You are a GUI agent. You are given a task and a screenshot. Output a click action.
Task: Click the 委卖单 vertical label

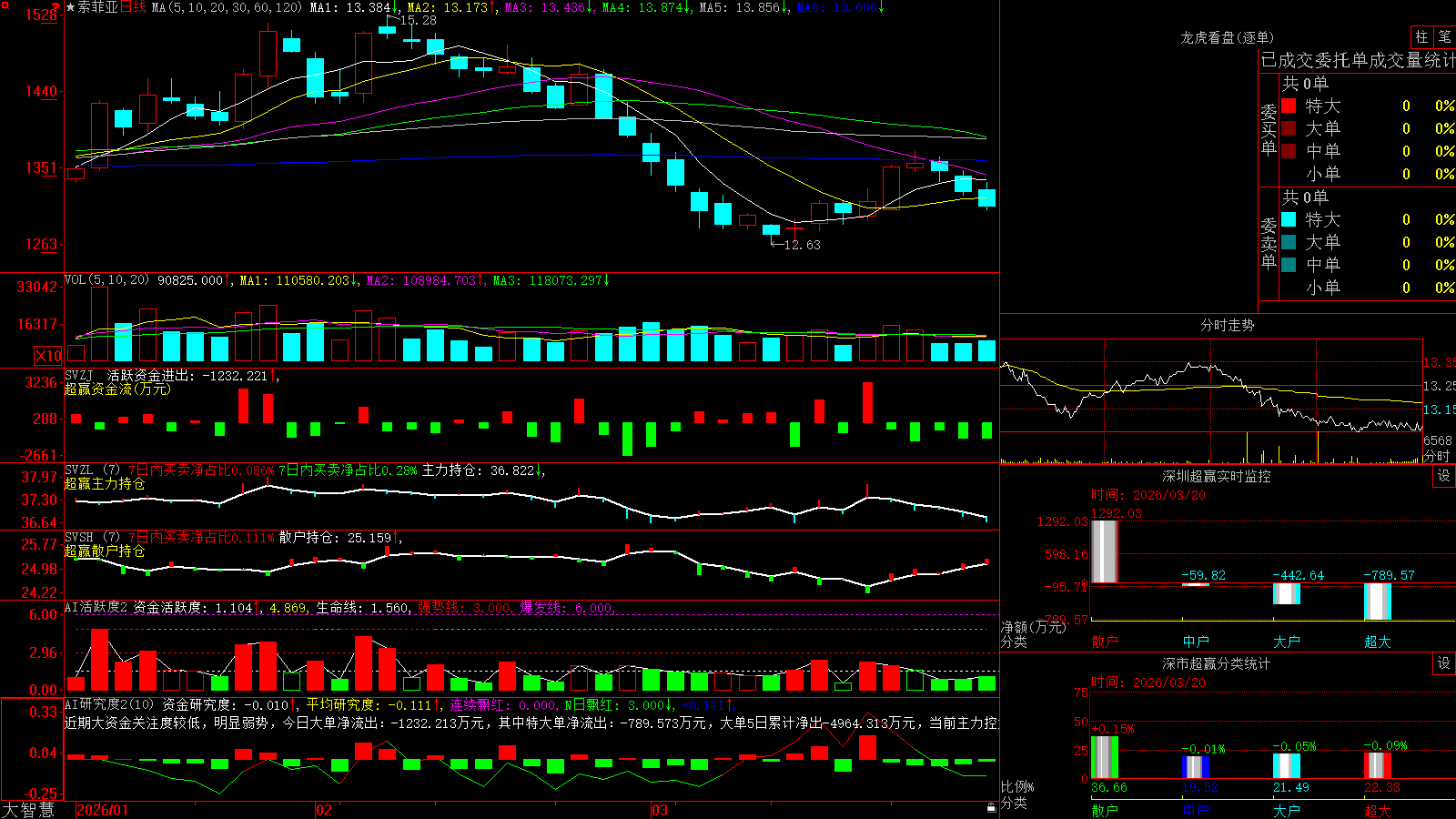pos(1269,244)
